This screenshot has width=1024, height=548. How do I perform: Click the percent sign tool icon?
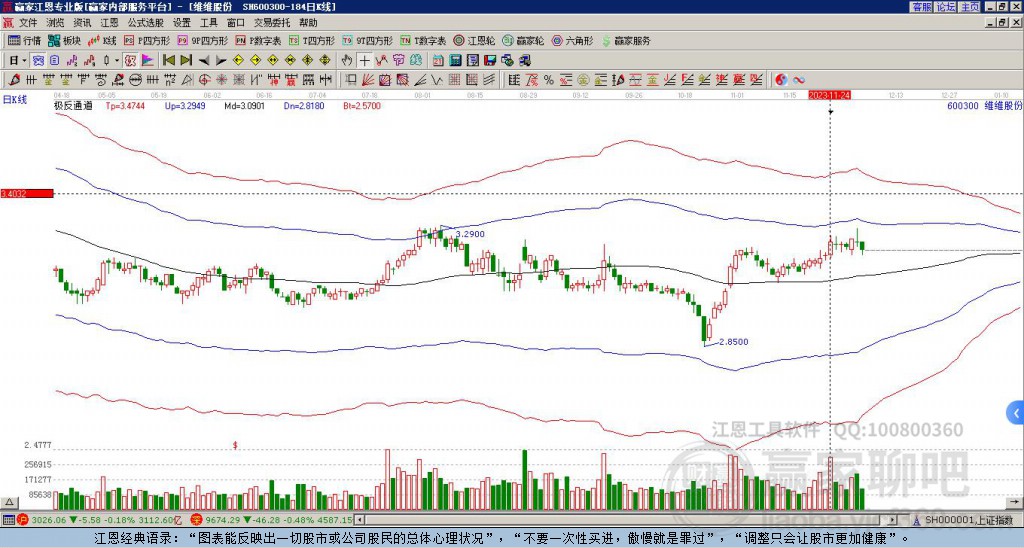click(x=549, y=80)
